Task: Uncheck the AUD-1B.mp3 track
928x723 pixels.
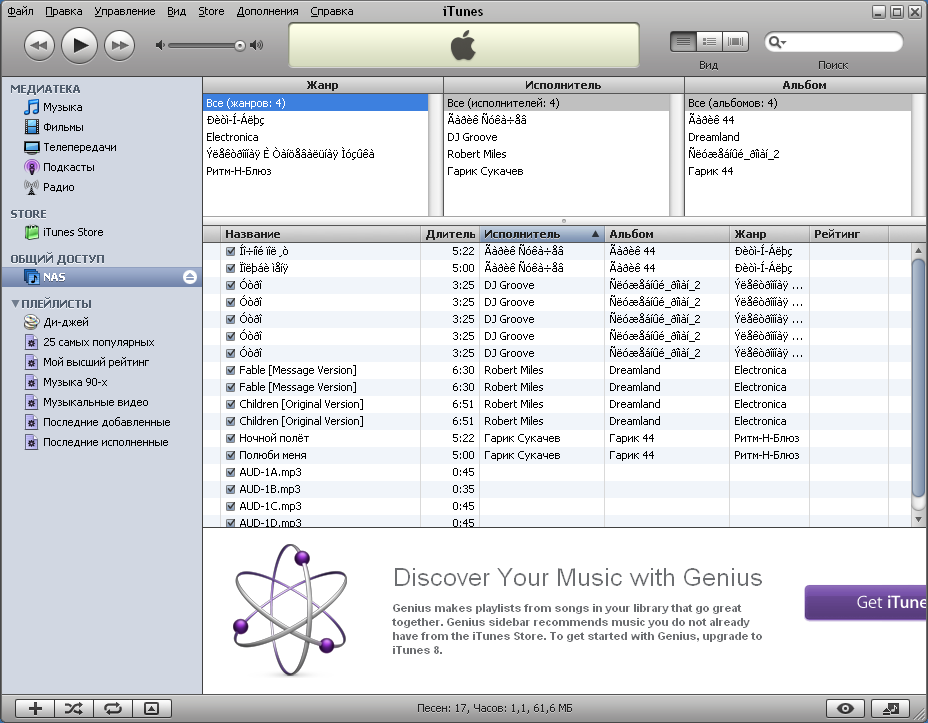Action: pyautogui.click(x=231, y=490)
